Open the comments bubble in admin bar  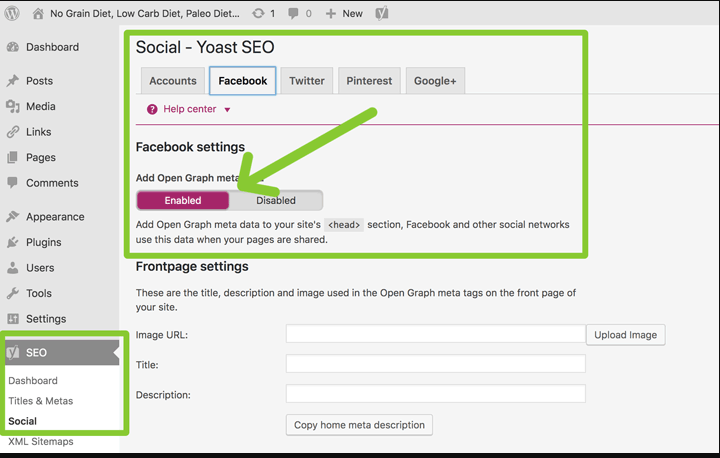tap(296, 14)
